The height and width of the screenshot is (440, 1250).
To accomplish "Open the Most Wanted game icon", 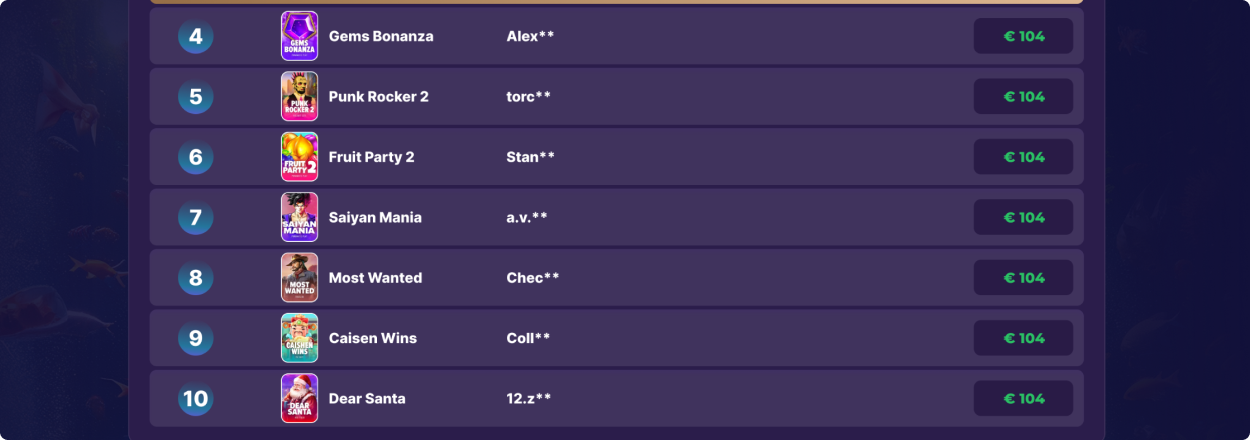I will 299,277.
